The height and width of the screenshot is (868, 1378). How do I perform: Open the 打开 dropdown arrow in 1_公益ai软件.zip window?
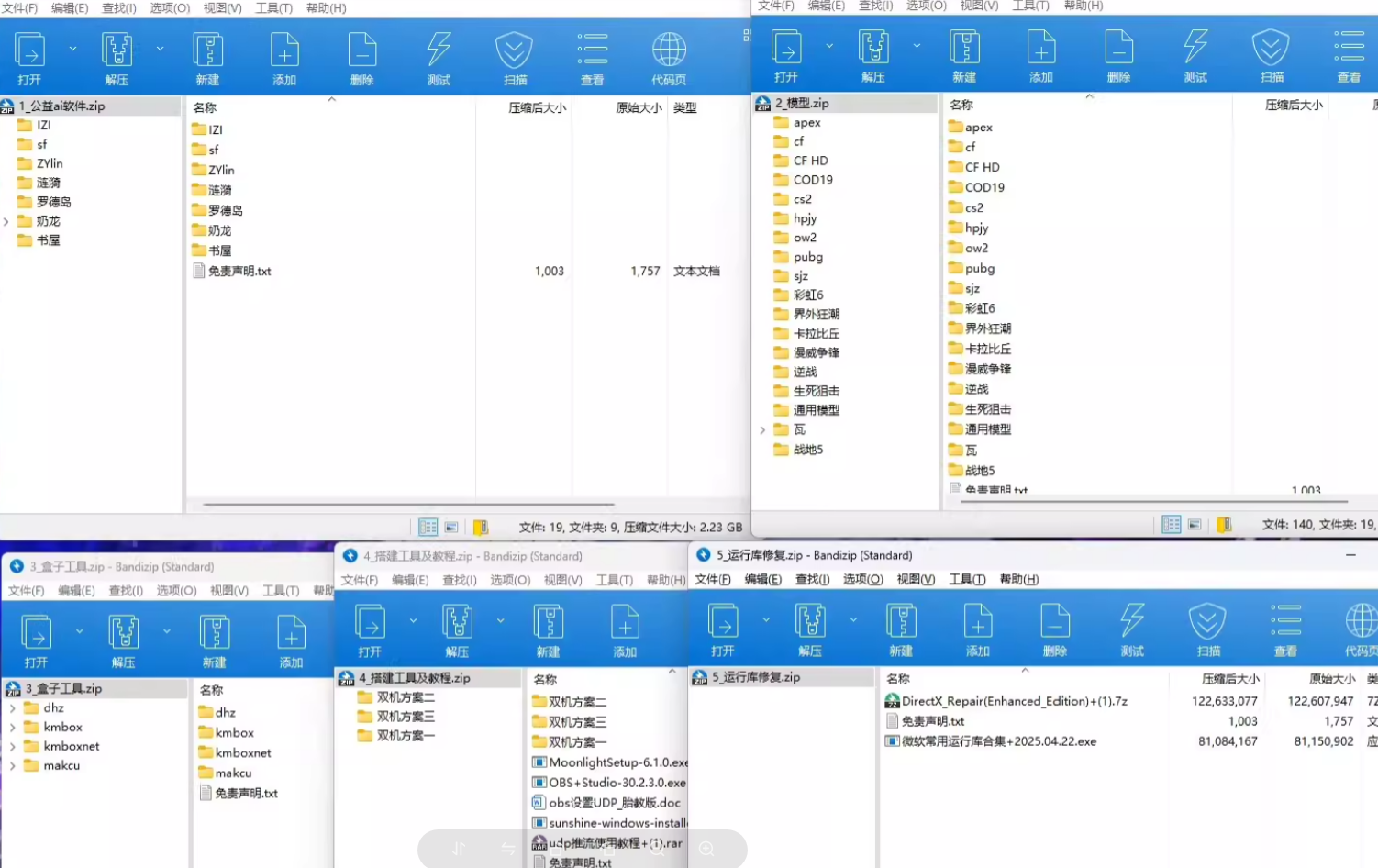[x=72, y=49]
